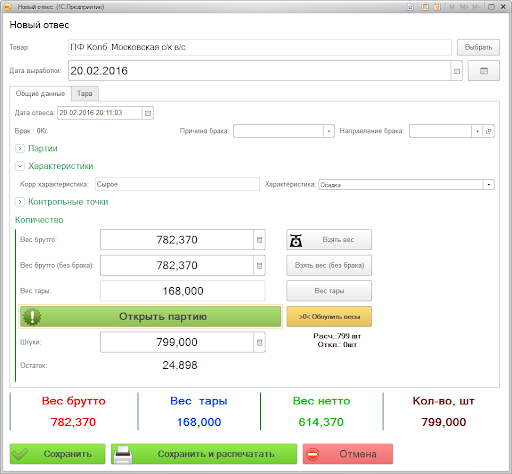Open the Причина брака dropdown
This screenshot has height=474, width=512.
tap(329, 131)
